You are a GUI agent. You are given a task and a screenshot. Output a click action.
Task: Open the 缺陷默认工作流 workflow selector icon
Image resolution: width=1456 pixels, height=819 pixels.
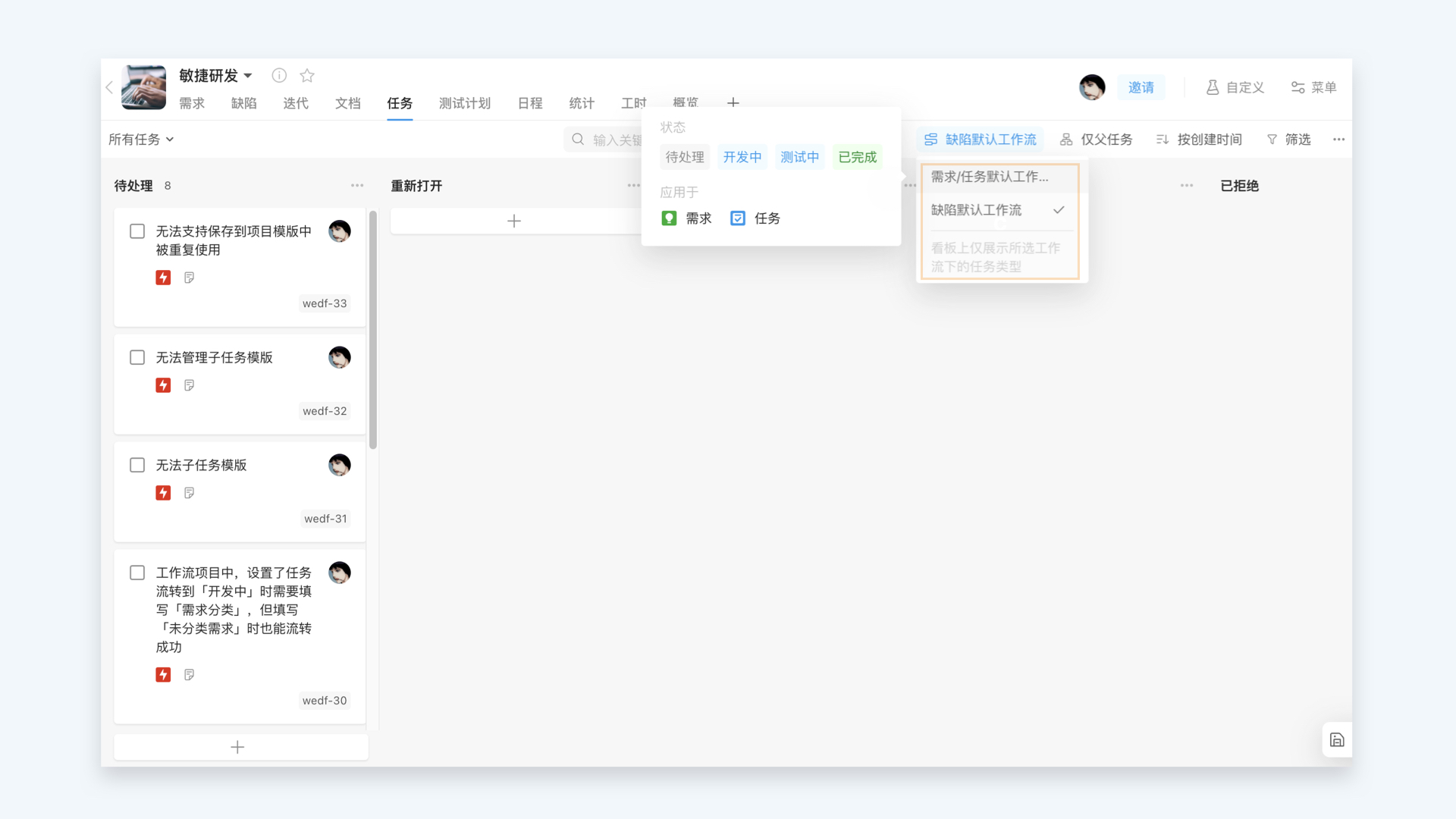931,139
